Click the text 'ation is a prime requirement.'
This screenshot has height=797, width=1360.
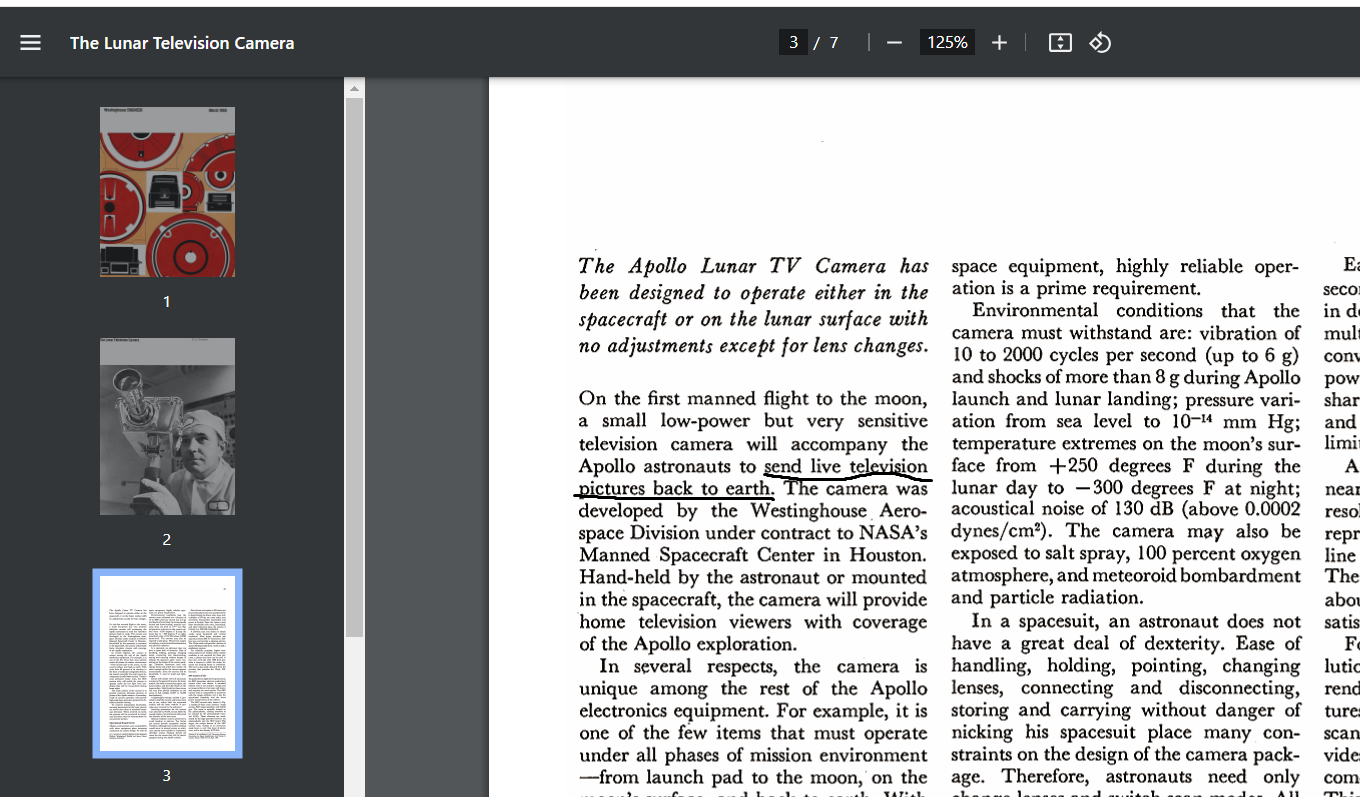(x=1075, y=288)
